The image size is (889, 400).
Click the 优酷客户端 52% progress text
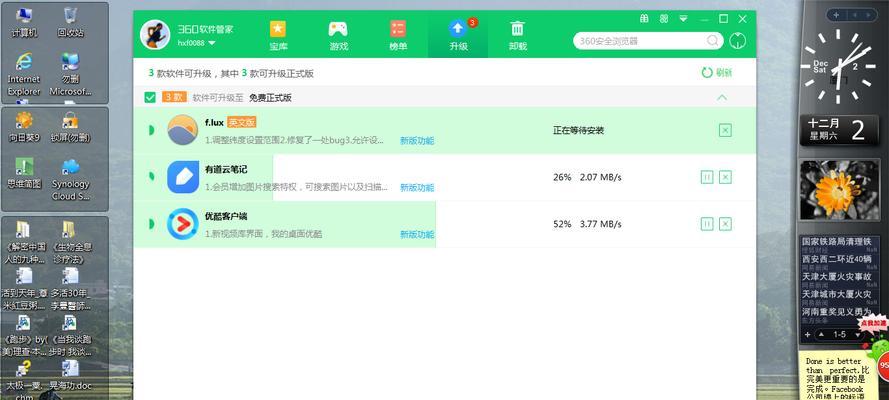click(562, 224)
